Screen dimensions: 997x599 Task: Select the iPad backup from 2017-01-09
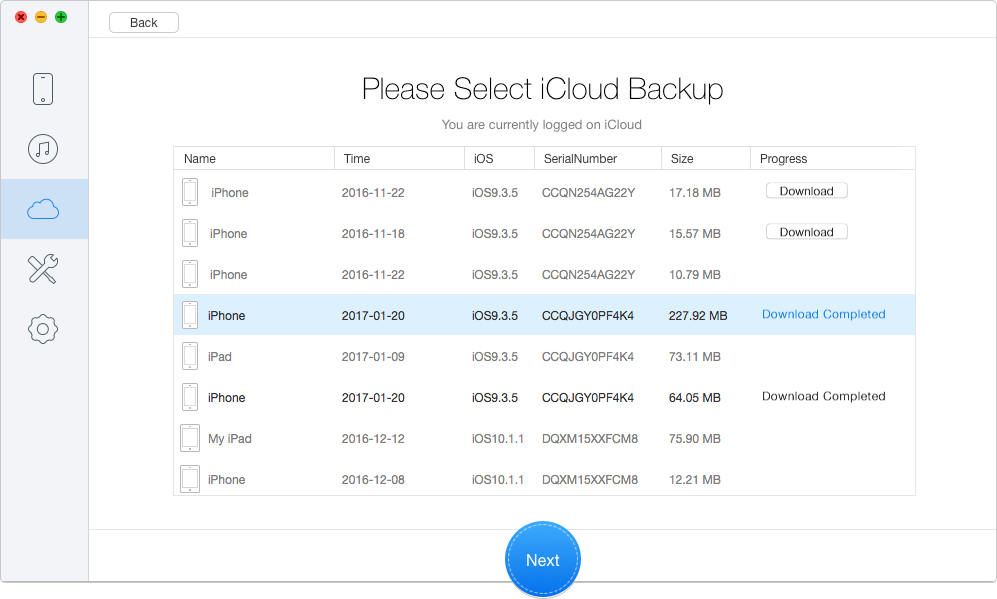pos(544,356)
